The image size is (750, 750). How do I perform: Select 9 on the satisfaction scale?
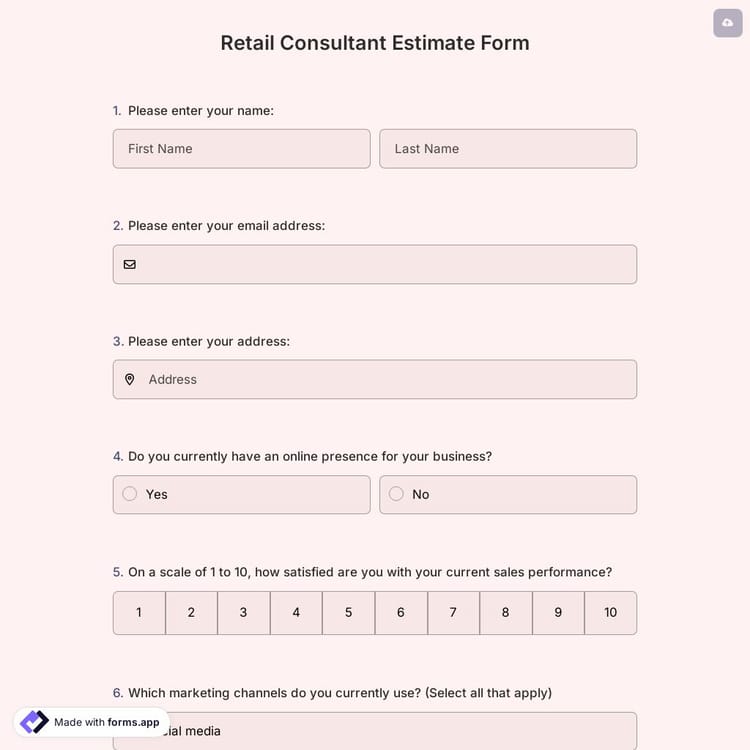tap(558, 612)
